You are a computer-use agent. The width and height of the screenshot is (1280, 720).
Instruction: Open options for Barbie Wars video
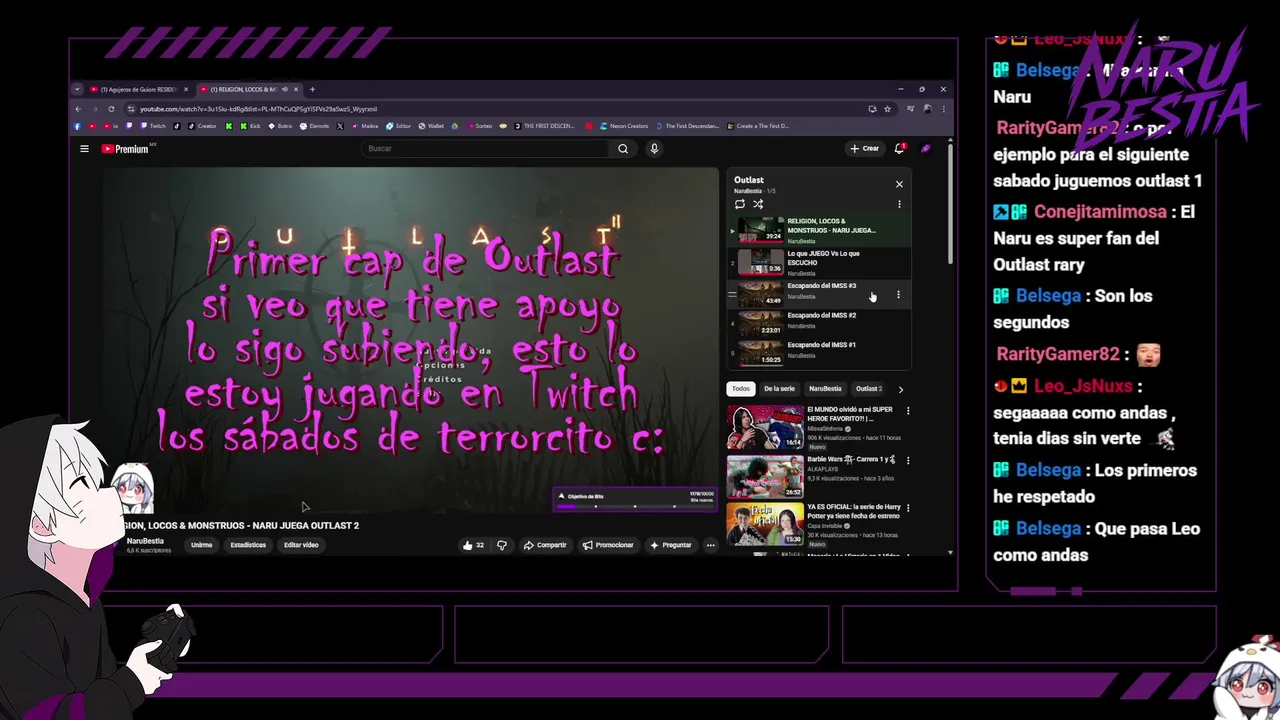point(908,461)
